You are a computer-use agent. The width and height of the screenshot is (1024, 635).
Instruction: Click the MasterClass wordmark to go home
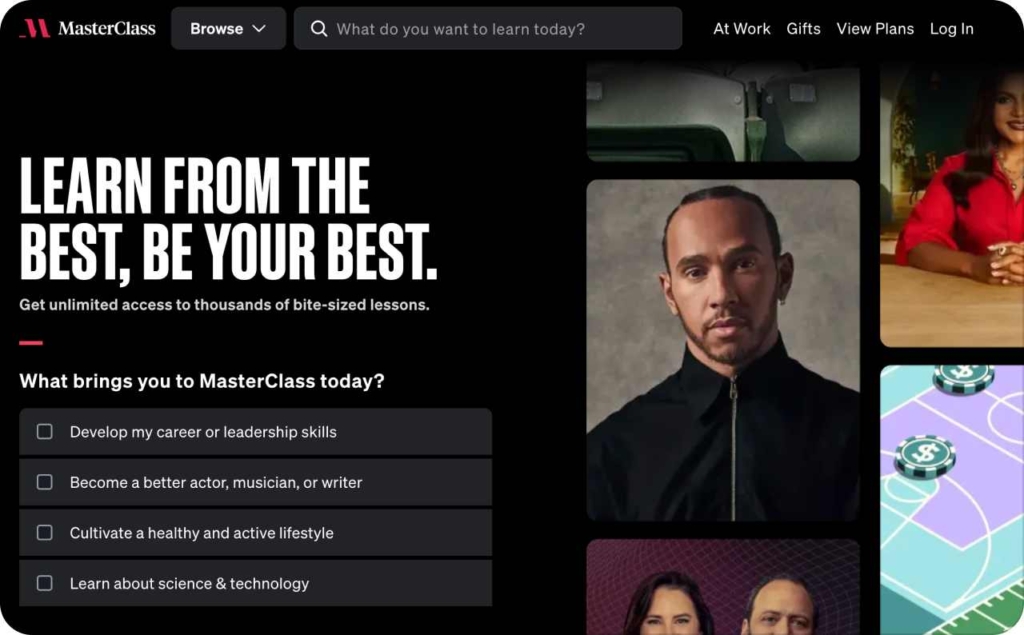[x=106, y=29]
